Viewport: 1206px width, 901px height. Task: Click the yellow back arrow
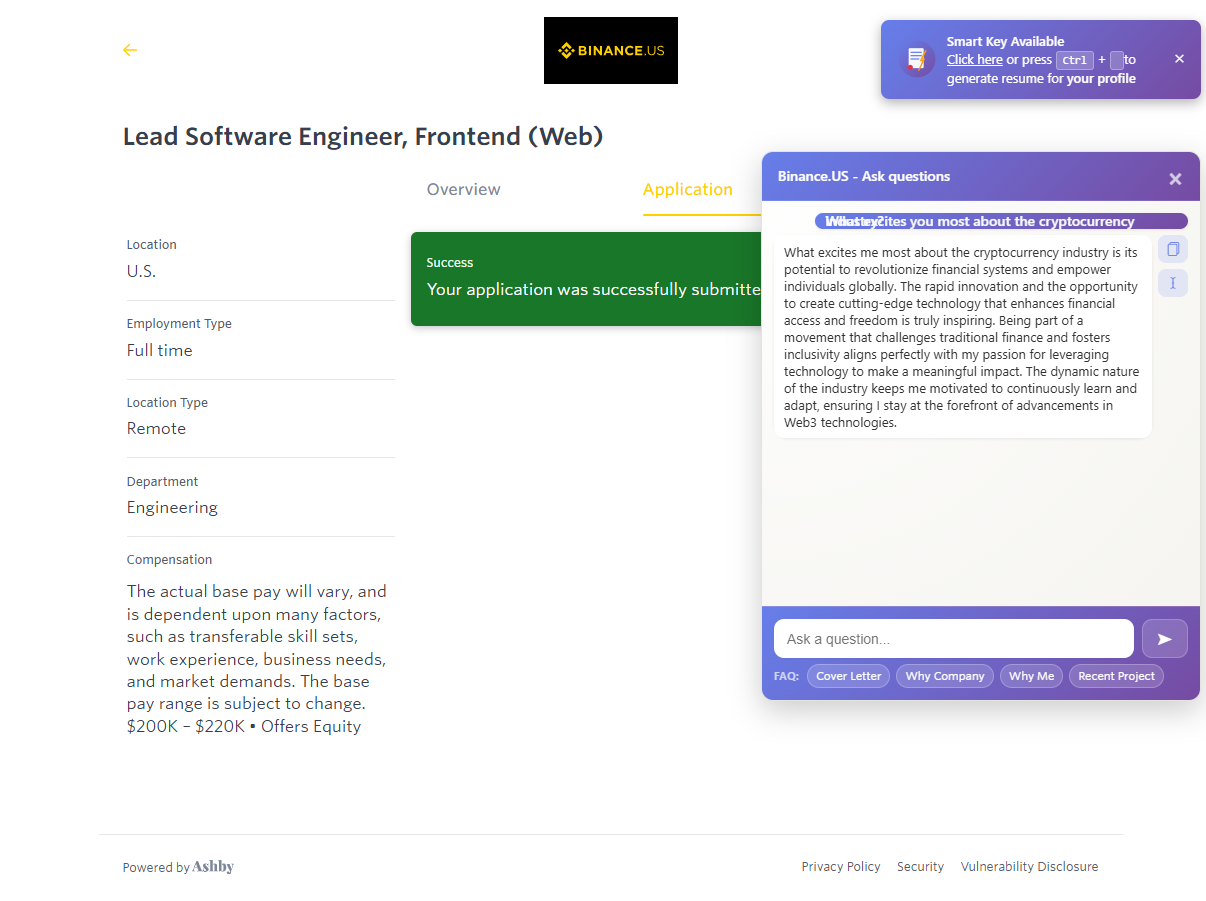coord(130,50)
